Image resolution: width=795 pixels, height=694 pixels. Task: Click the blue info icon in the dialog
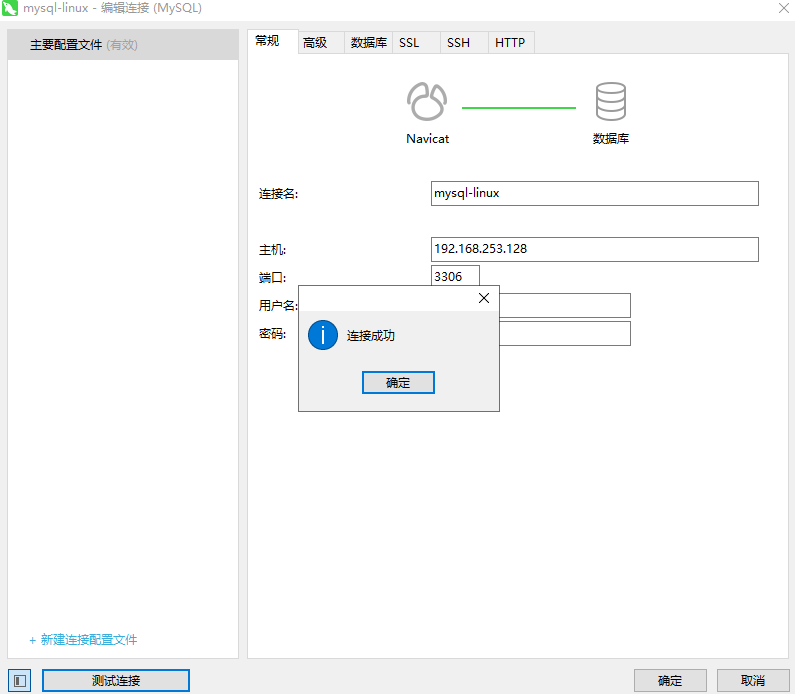(x=323, y=335)
